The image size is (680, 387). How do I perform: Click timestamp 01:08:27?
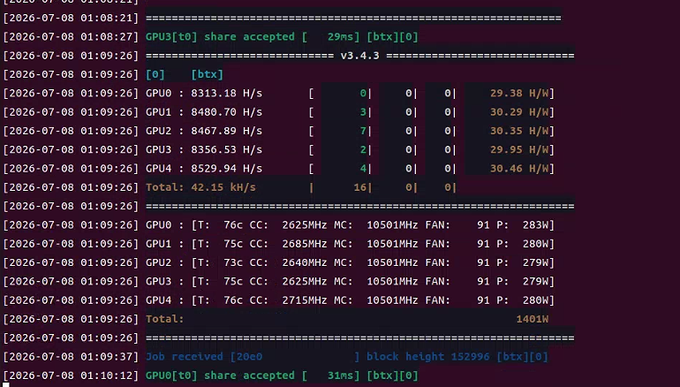tap(106, 37)
